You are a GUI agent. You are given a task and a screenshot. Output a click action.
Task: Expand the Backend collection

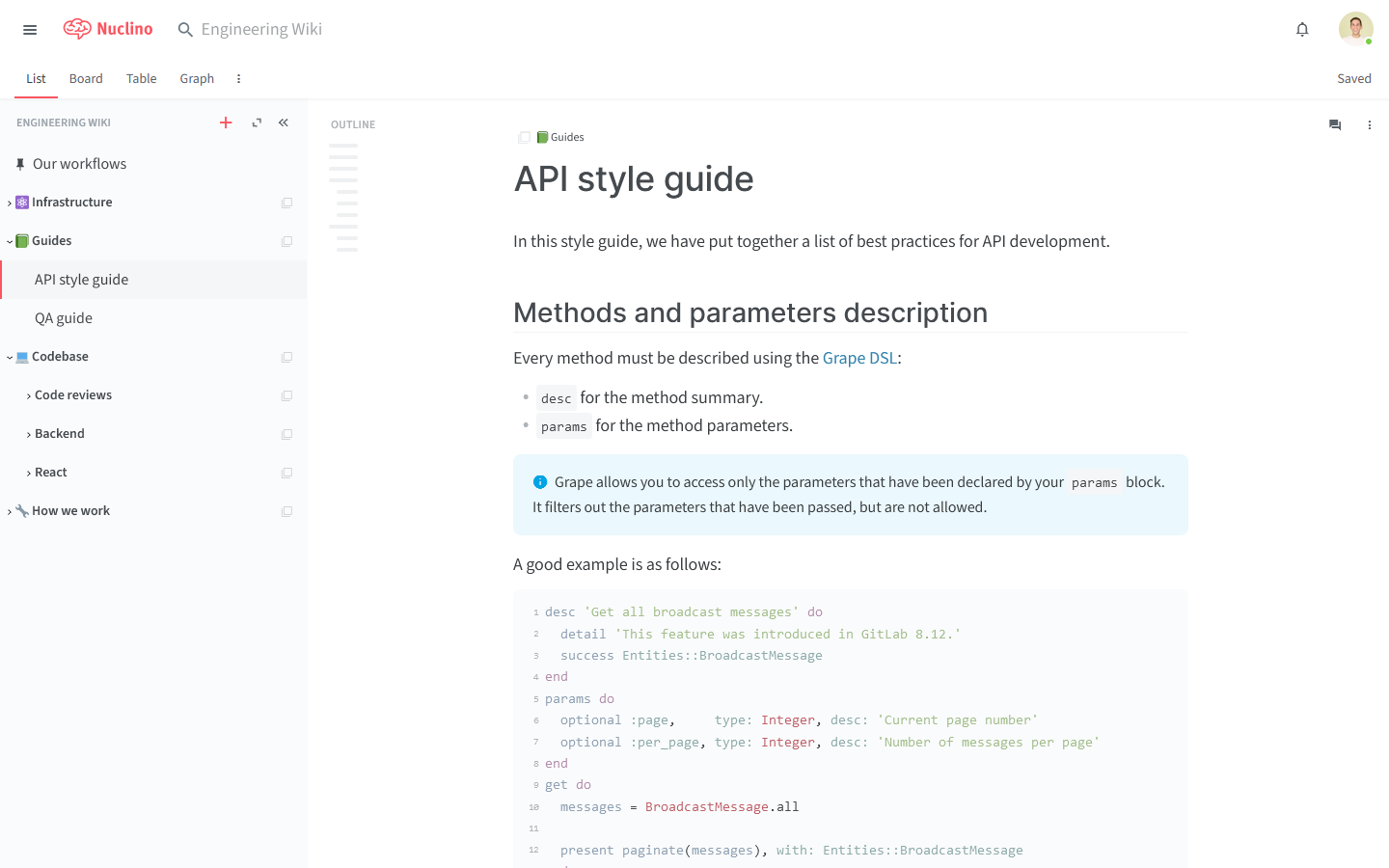(x=29, y=434)
